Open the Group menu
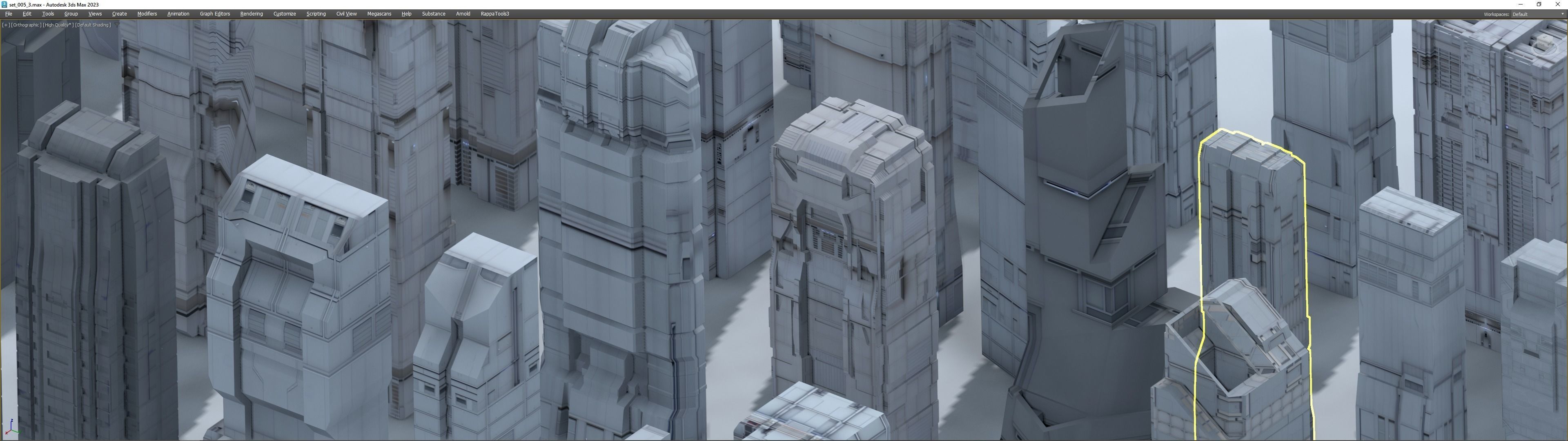 [x=71, y=13]
